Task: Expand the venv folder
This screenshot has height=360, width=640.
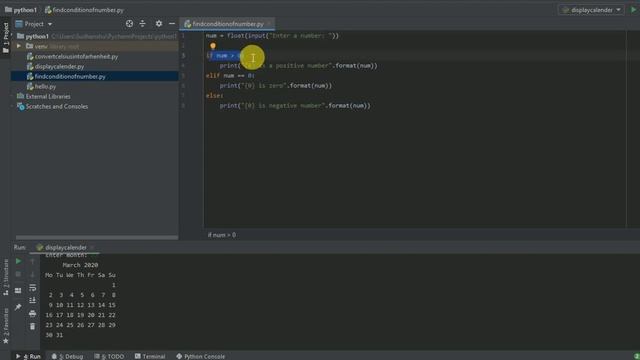Action: point(19,46)
